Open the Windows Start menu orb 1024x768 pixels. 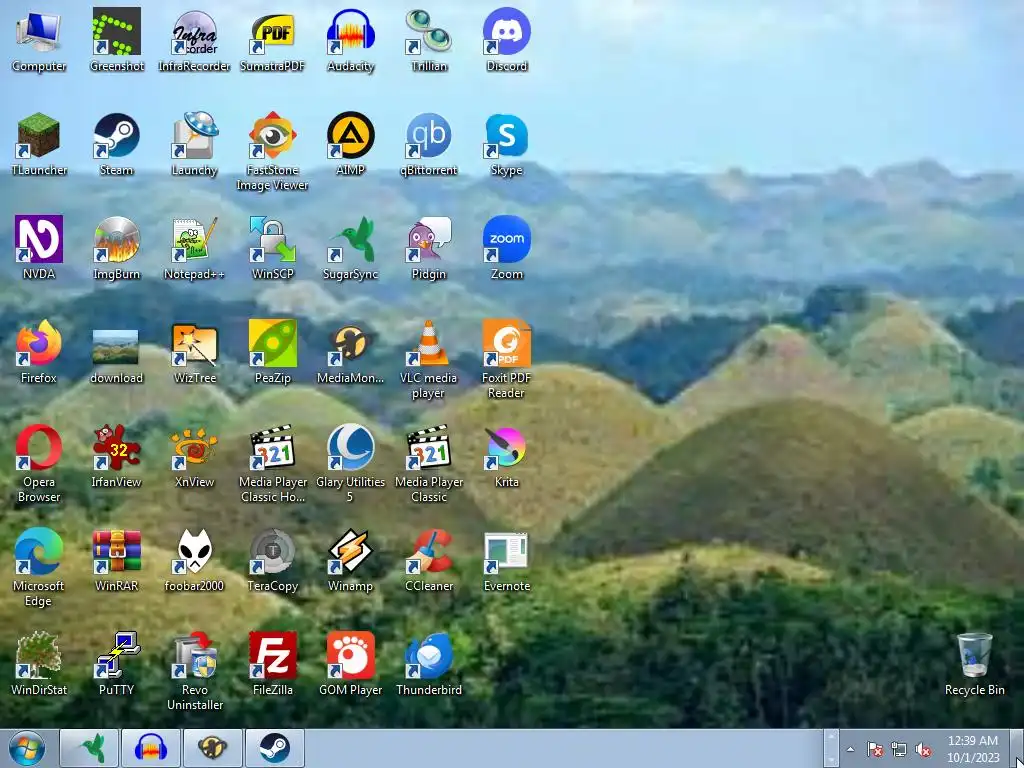pyautogui.click(x=27, y=748)
